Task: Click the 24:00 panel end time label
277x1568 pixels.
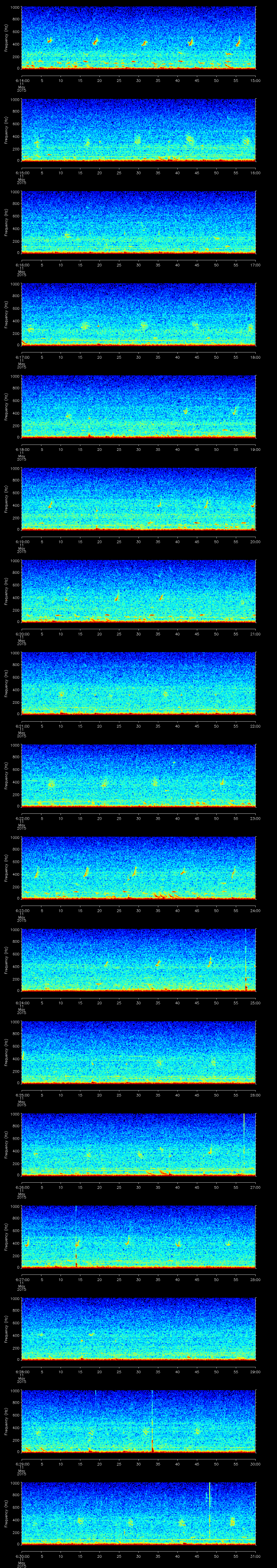Action: click(255, 910)
